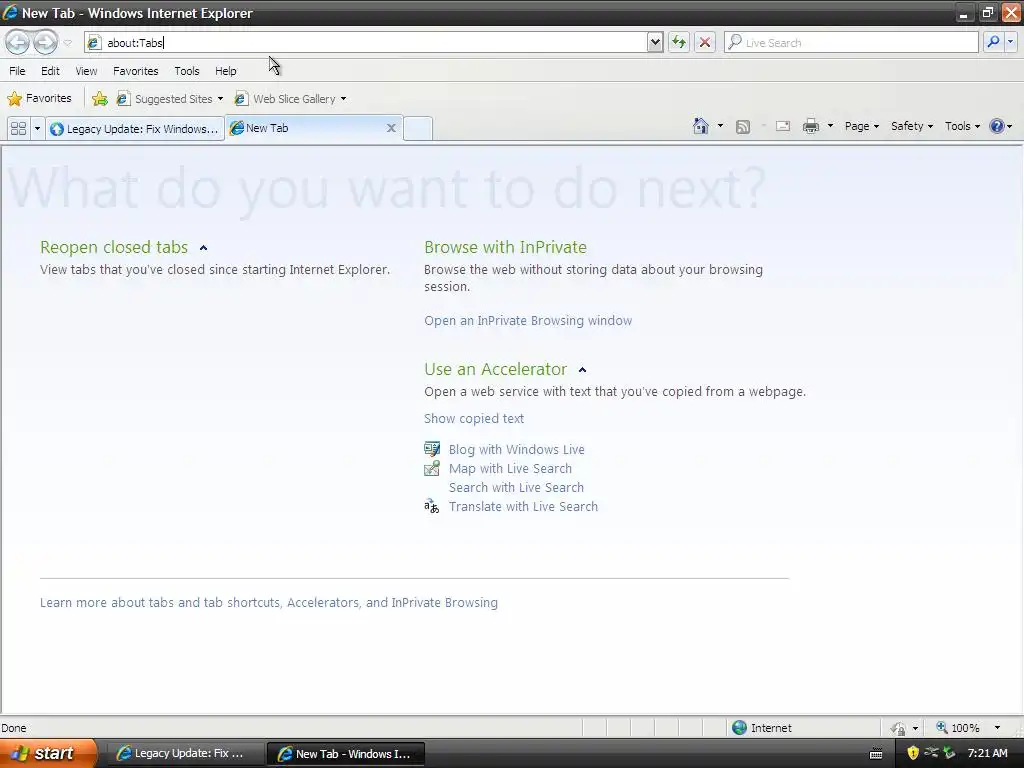This screenshot has width=1024, height=768.
Task: Open the Page command bar menu
Action: [861, 126]
